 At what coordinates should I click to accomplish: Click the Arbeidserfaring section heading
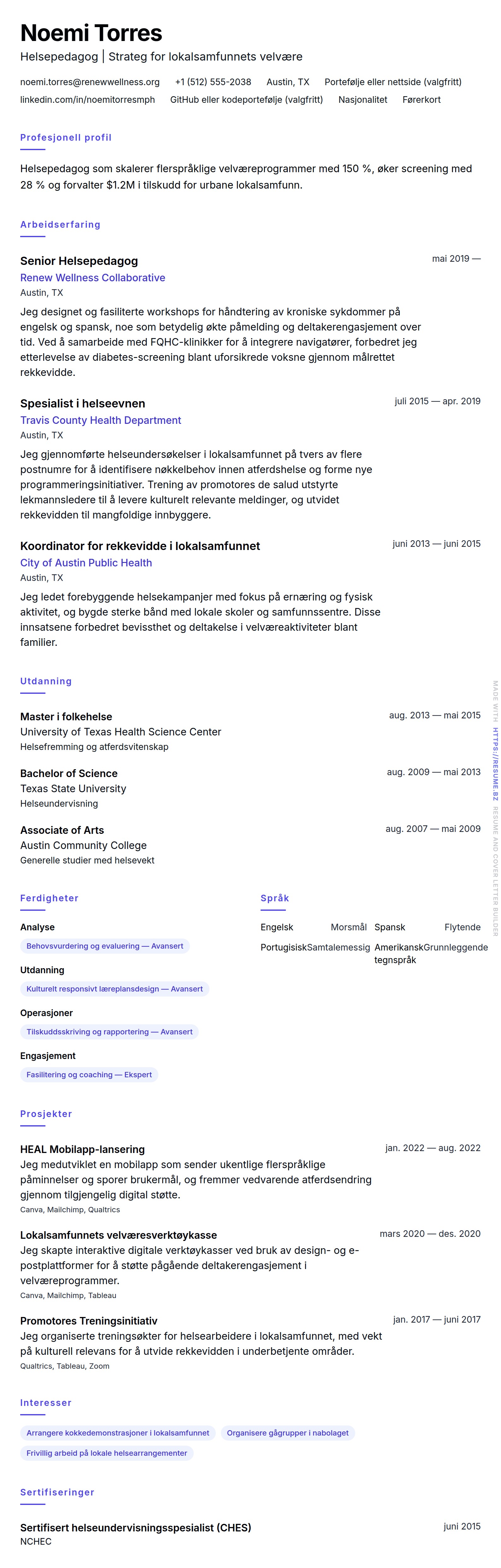pos(60,225)
